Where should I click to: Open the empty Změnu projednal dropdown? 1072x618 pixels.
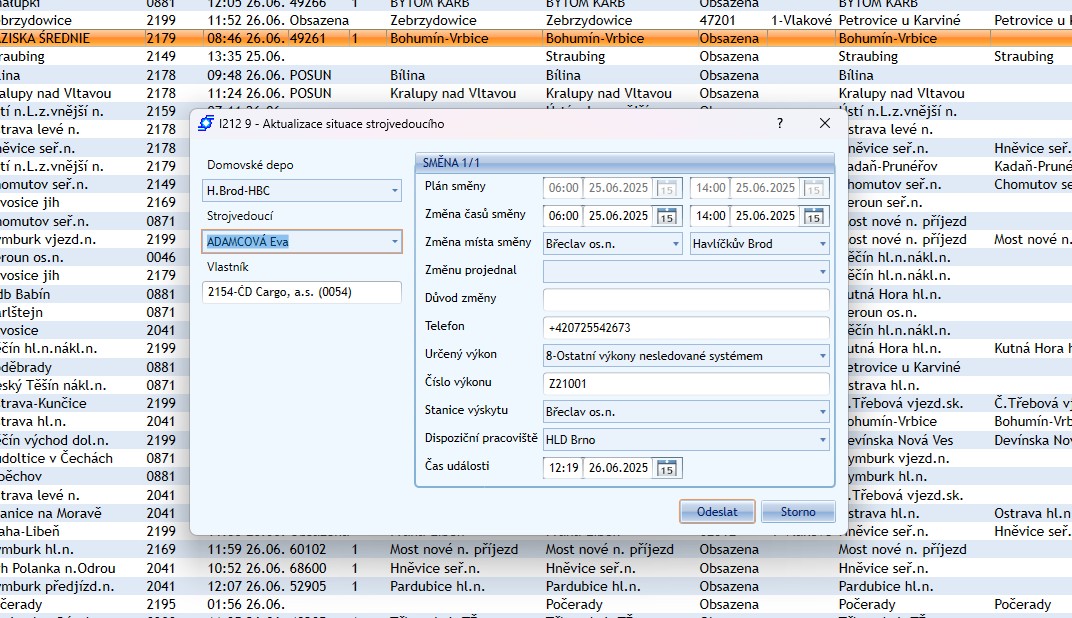[x=823, y=271]
